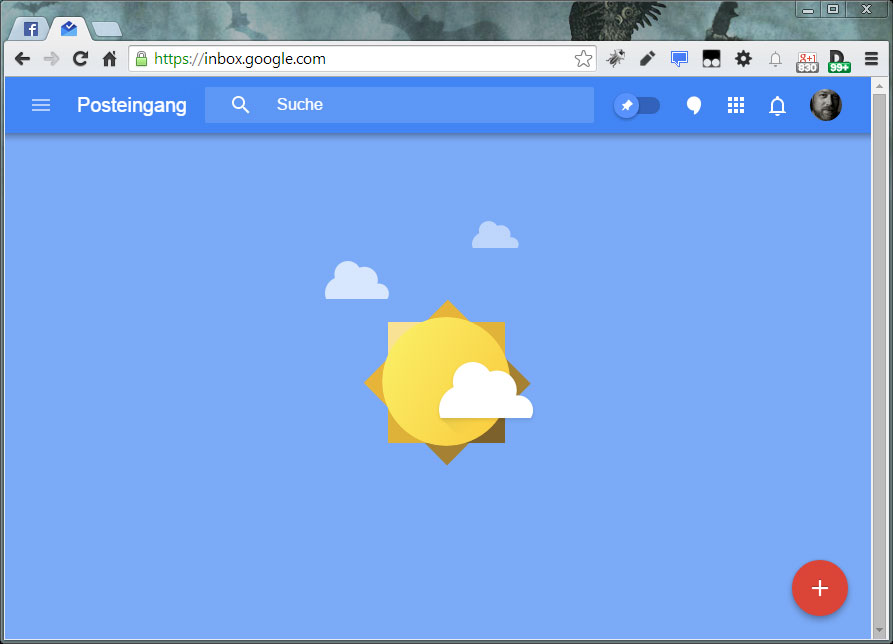Click the scrollbar up arrow
The width and height of the screenshot is (893, 644).
[x=879, y=86]
